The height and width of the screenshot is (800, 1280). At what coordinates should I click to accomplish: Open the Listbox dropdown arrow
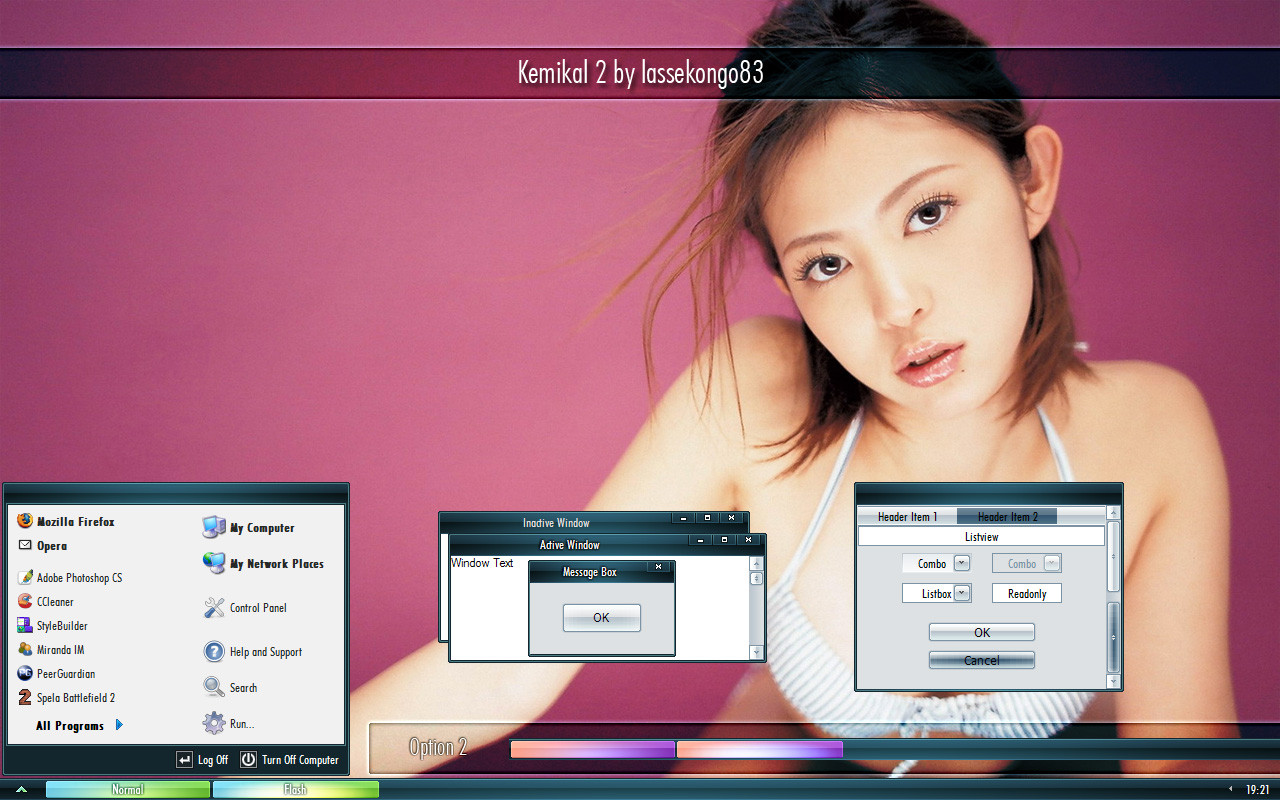pos(962,593)
